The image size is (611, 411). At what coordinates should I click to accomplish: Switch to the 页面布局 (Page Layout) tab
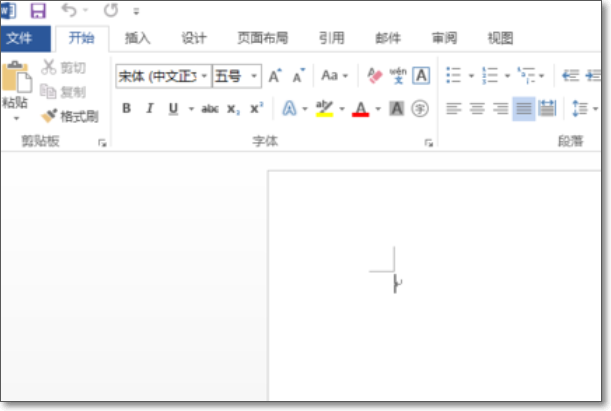click(263, 38)
